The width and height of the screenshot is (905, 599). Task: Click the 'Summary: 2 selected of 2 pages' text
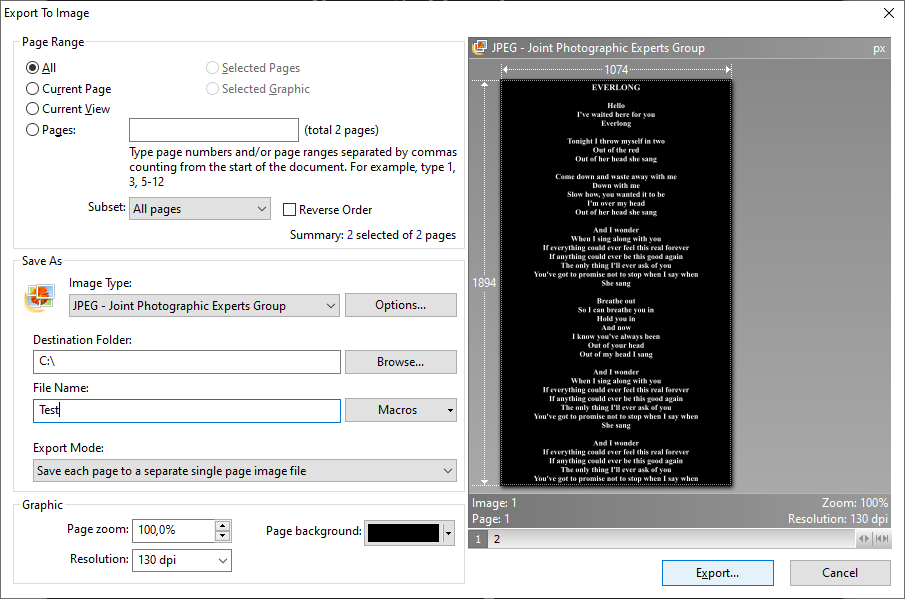coord(373,235)
